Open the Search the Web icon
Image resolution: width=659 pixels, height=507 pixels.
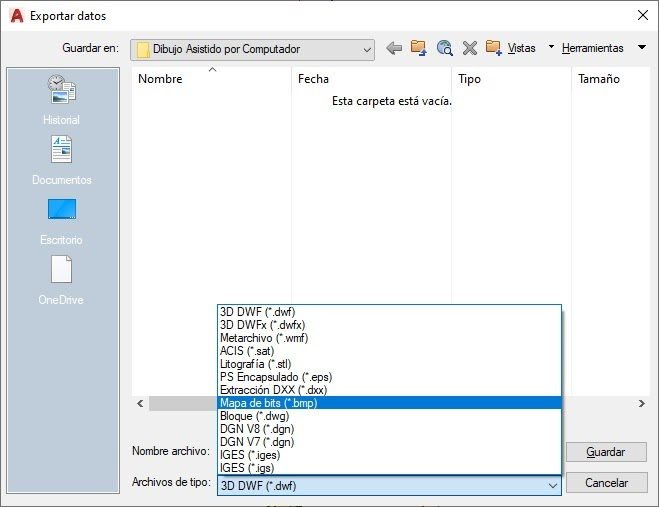[444, 48]
